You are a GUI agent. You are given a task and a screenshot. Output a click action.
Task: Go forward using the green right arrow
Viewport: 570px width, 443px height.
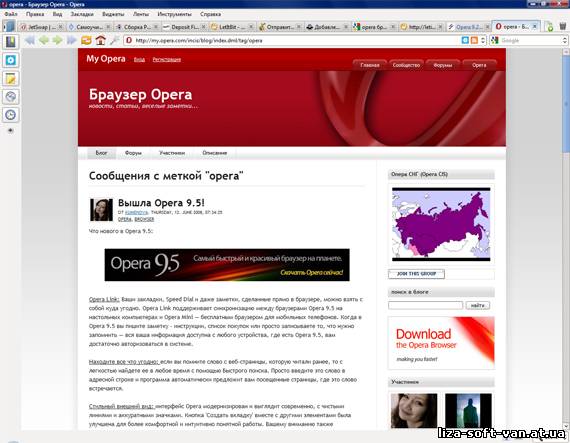(57, 40)
